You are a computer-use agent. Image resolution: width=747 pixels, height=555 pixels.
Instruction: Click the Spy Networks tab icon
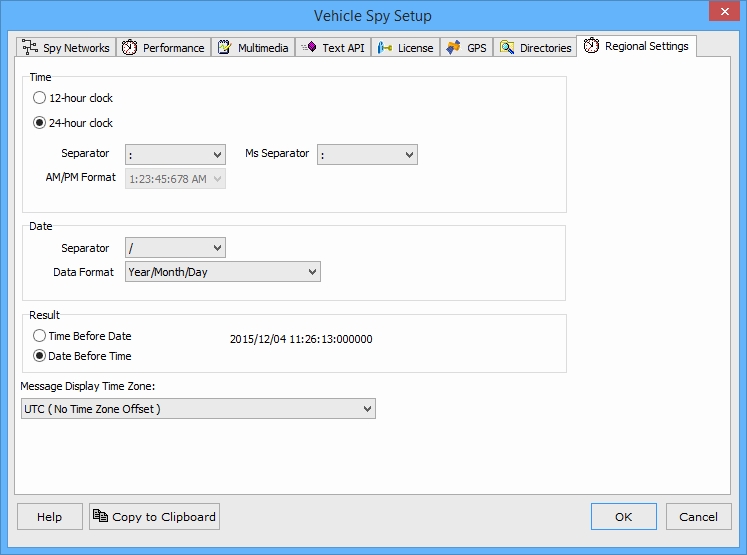[x=30, y=48]
